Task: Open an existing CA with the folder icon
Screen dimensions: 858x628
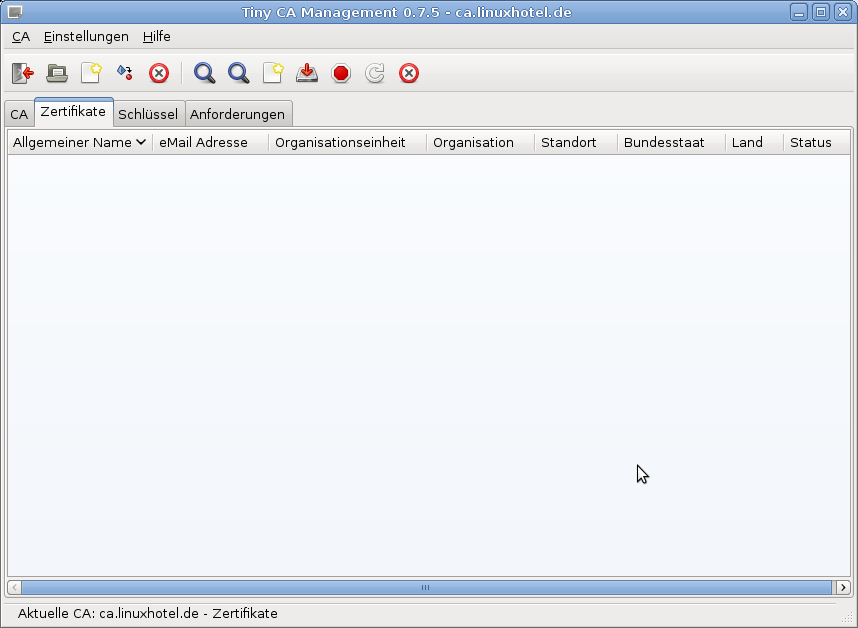Action: 56,73
